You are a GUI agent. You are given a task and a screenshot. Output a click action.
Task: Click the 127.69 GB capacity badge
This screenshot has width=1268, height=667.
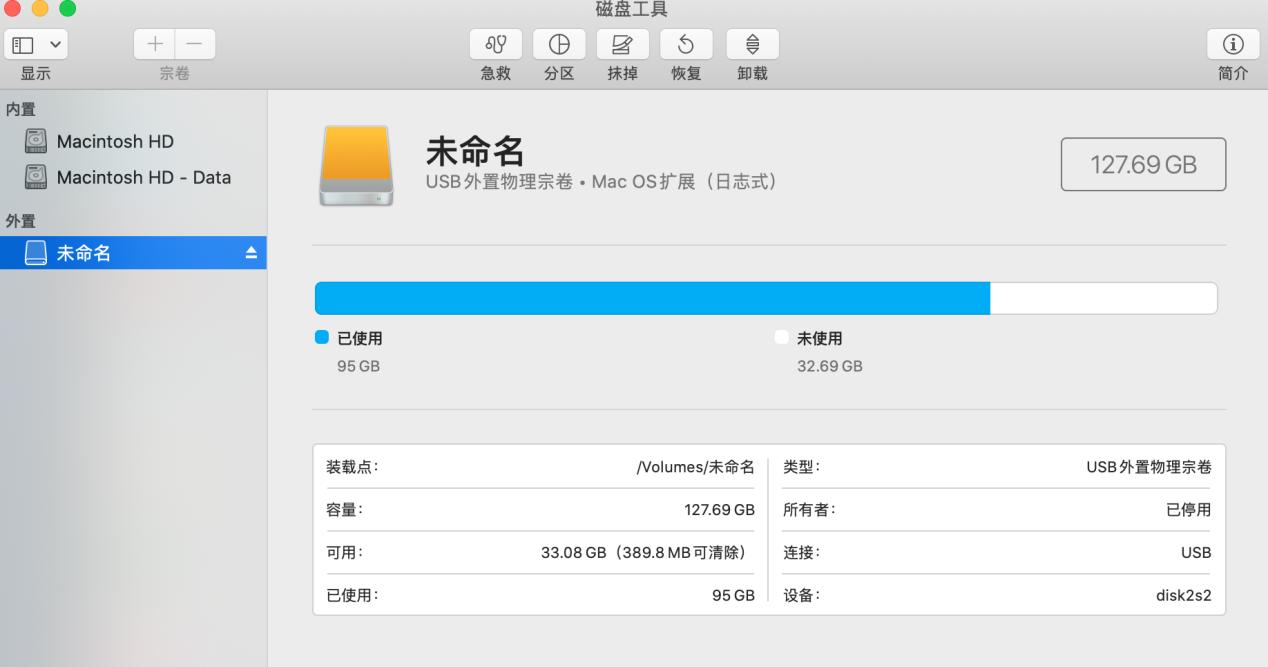(1143, 164)
